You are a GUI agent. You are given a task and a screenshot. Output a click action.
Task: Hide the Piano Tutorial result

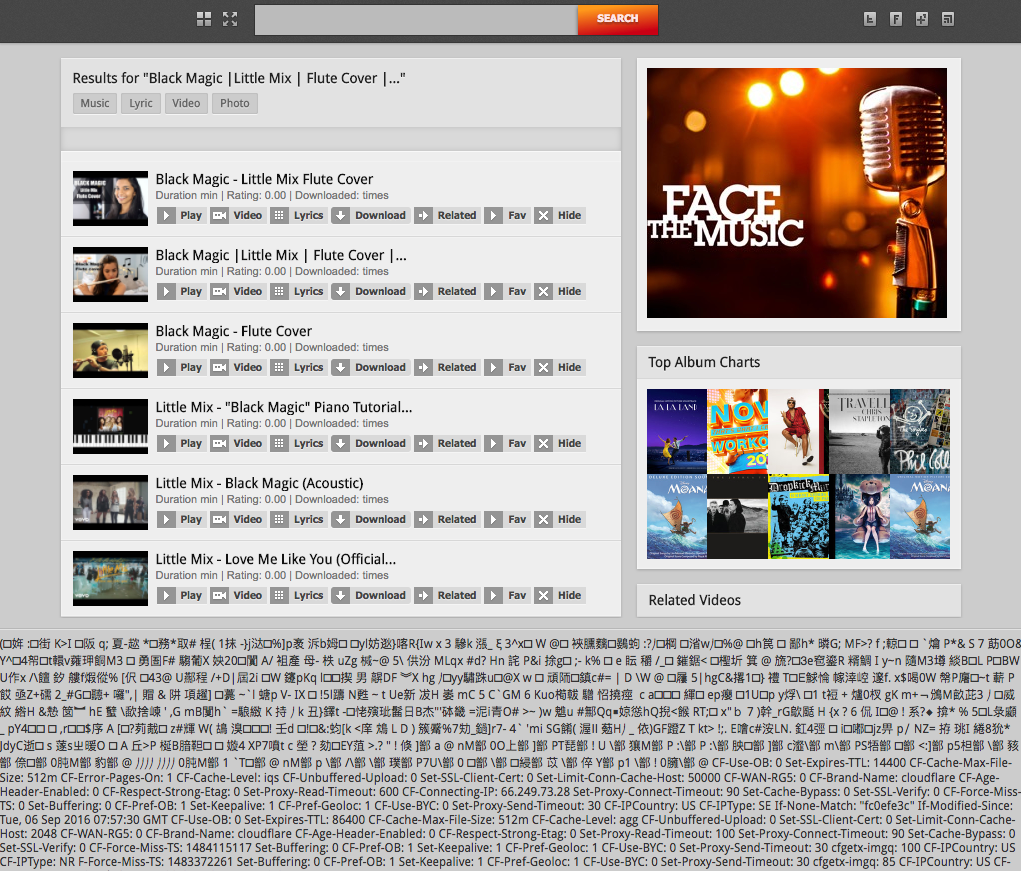[x=559, y=443]
